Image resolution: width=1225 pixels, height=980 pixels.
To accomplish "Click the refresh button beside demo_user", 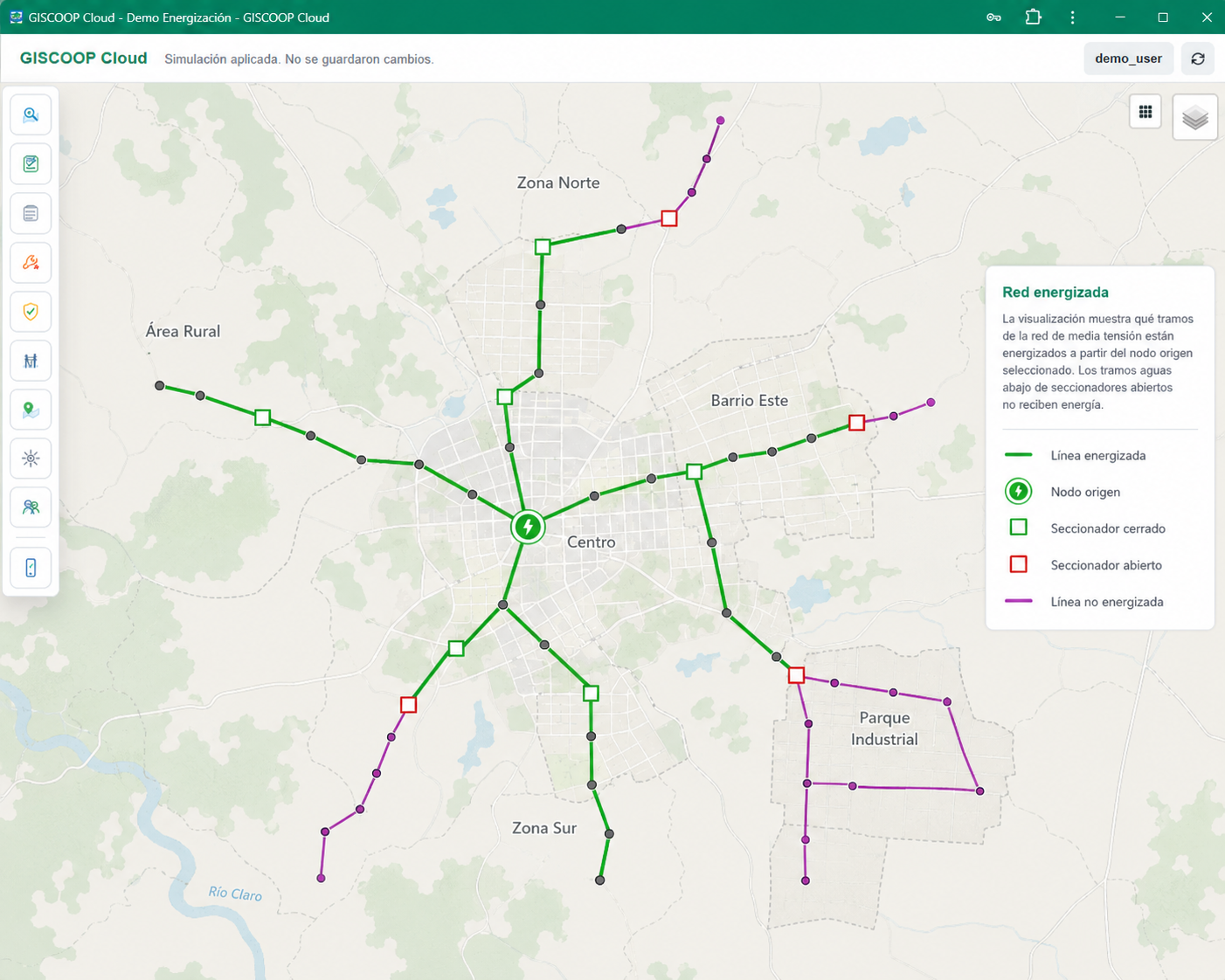I will pyautogui.click(x=1198, y=59).
